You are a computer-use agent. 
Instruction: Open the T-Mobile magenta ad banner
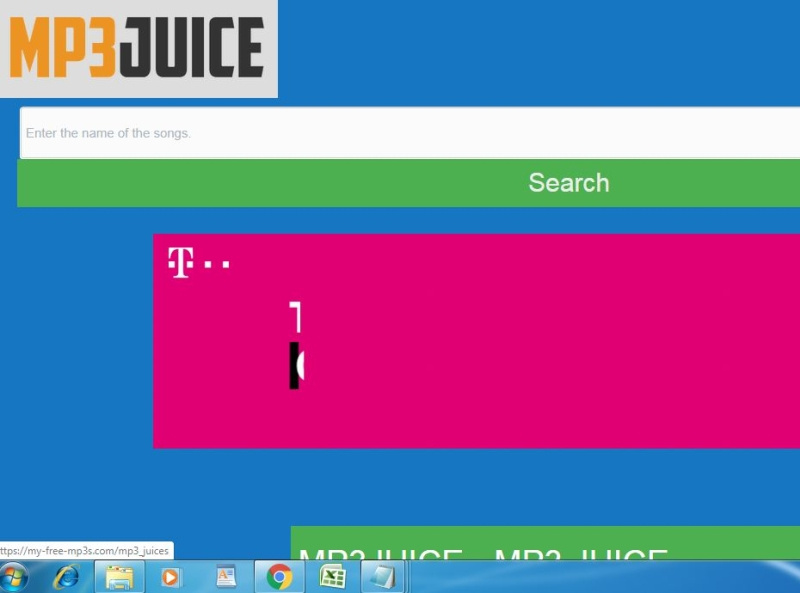477,341
